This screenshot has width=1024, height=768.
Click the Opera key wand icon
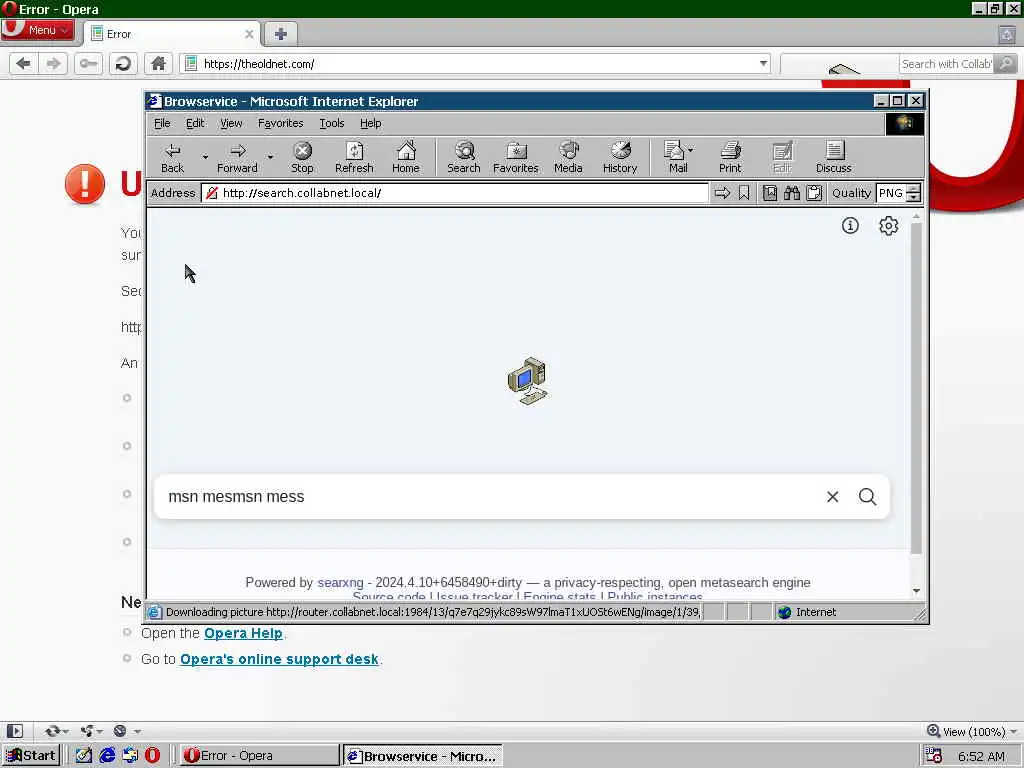click(88, 63)
